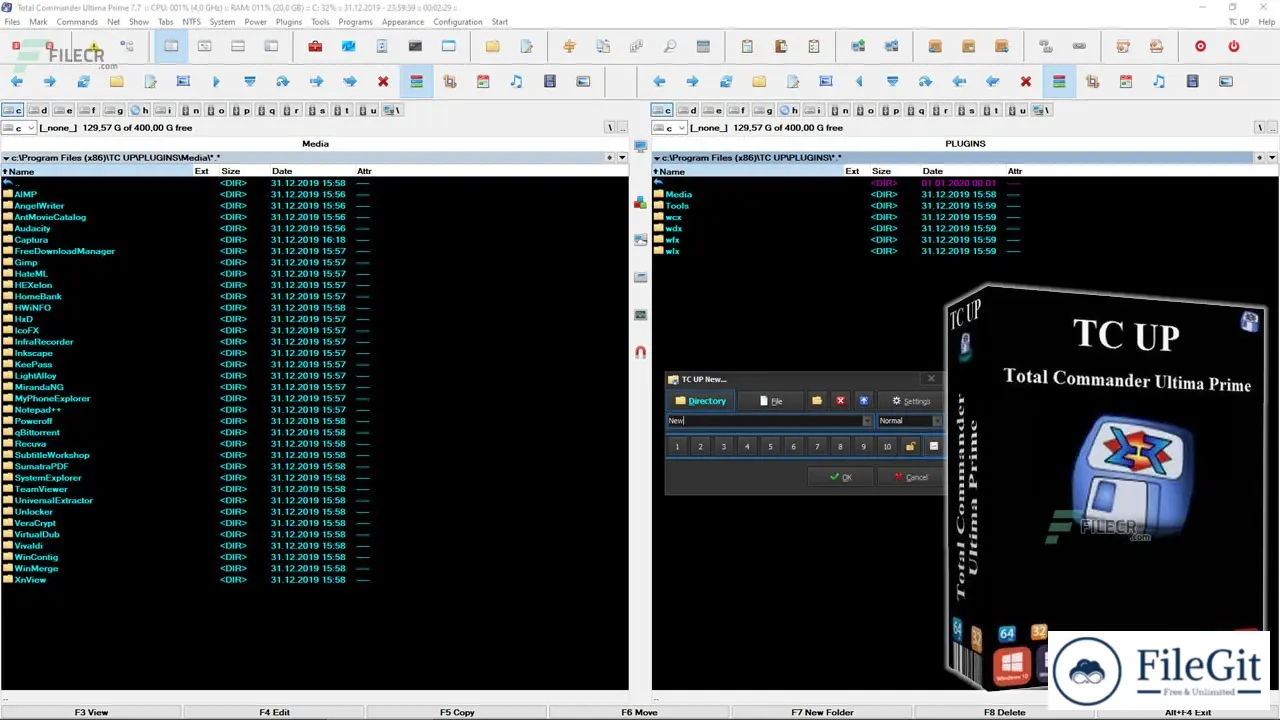Click the red power button icon
This screenshot has width=1280, height=720.
(x=1233, y=46)
